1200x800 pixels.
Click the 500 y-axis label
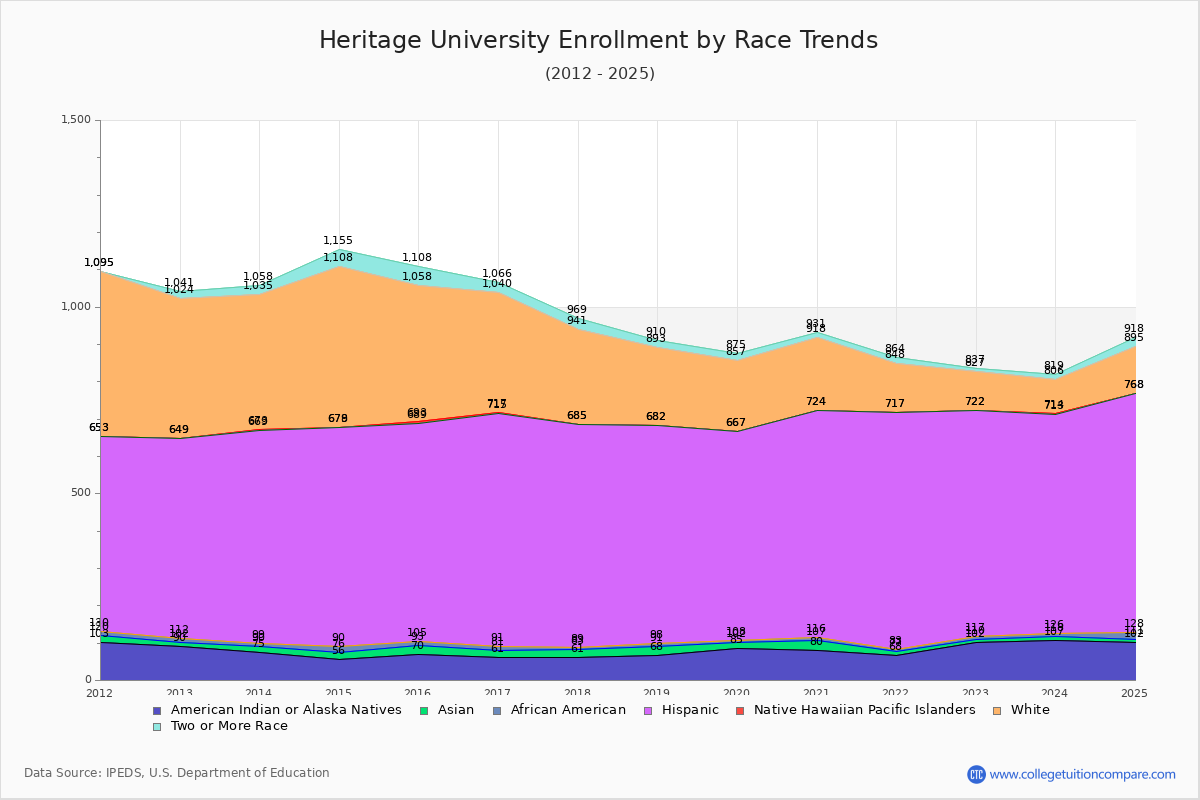coord(81,493)
